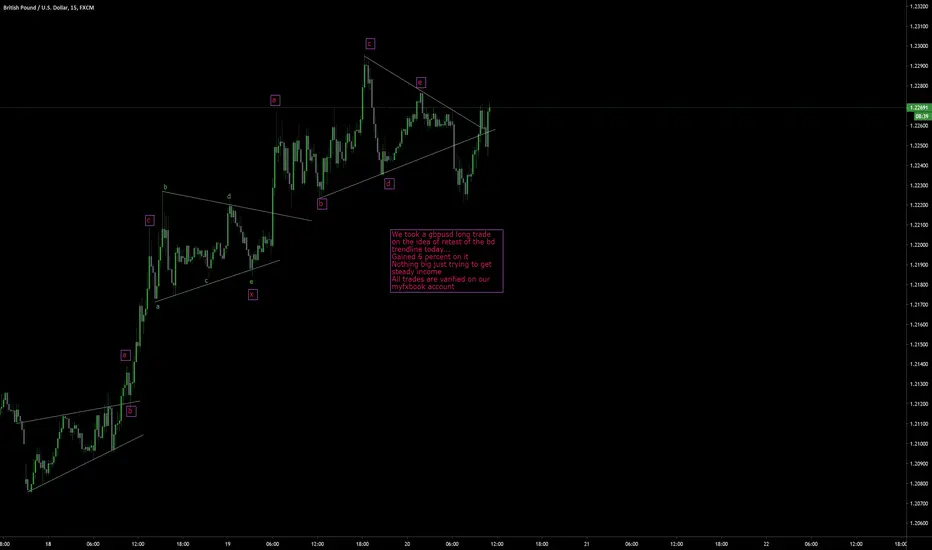Click price axis label 1.23200
This screenshot has width=932, height=550.
[x=919, y=6]
